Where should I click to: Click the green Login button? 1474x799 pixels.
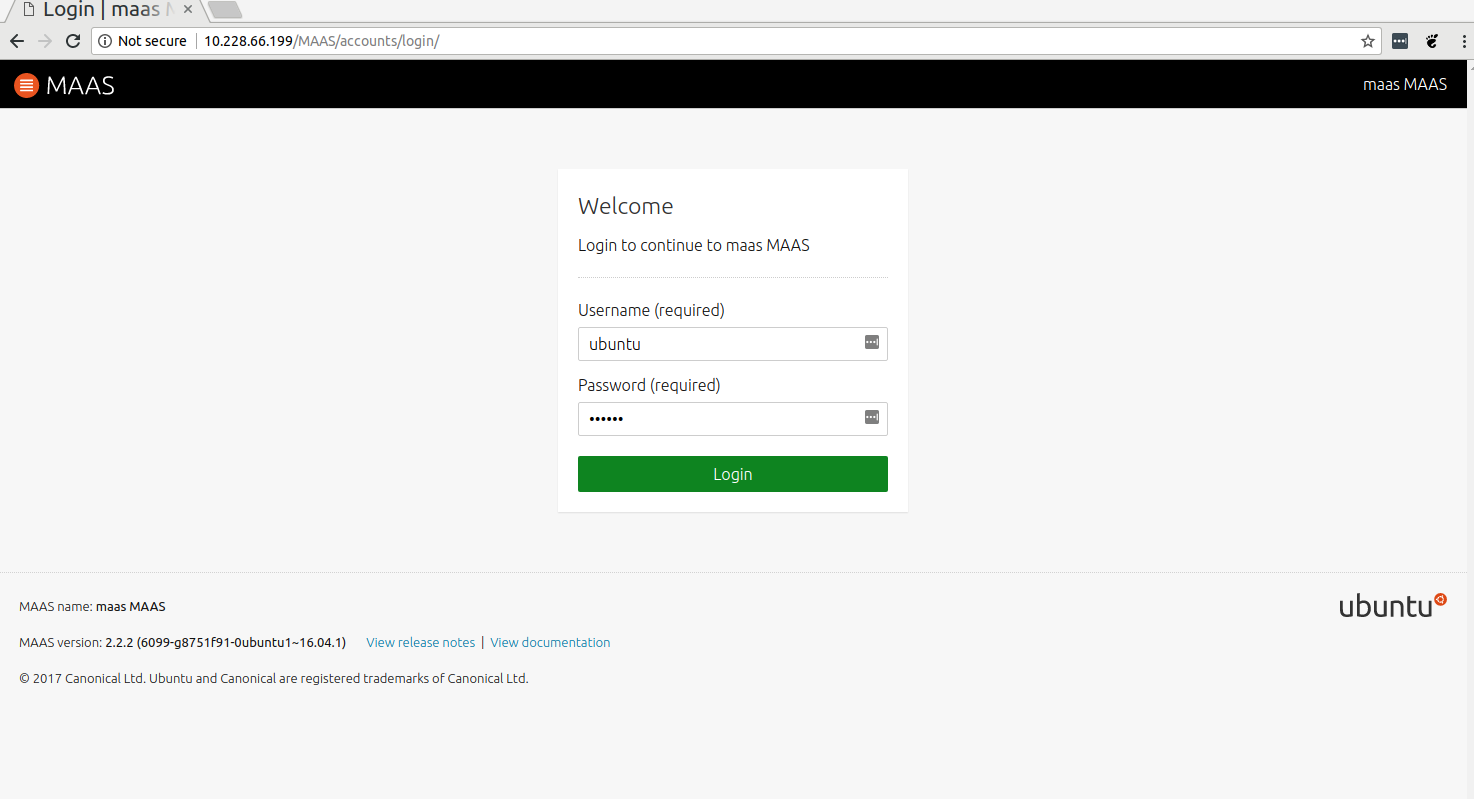[732, 474]
